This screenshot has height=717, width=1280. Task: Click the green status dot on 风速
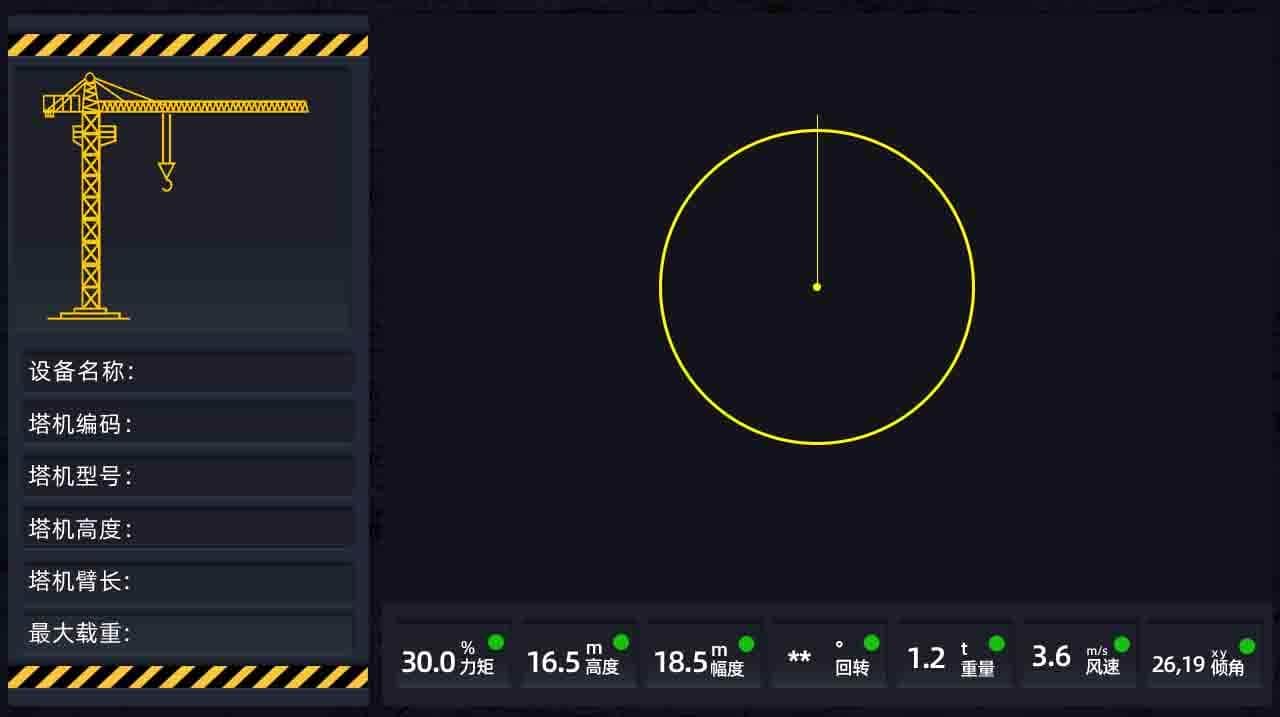click(1121, 644)
